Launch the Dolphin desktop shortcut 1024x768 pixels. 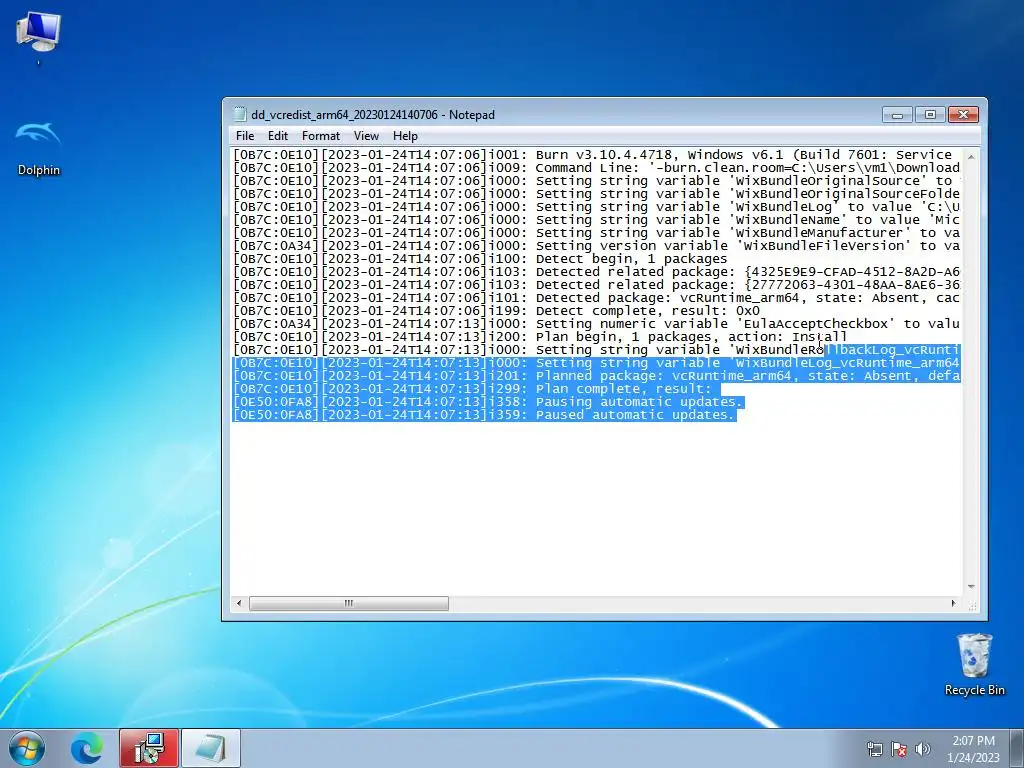tap(38, 149)
